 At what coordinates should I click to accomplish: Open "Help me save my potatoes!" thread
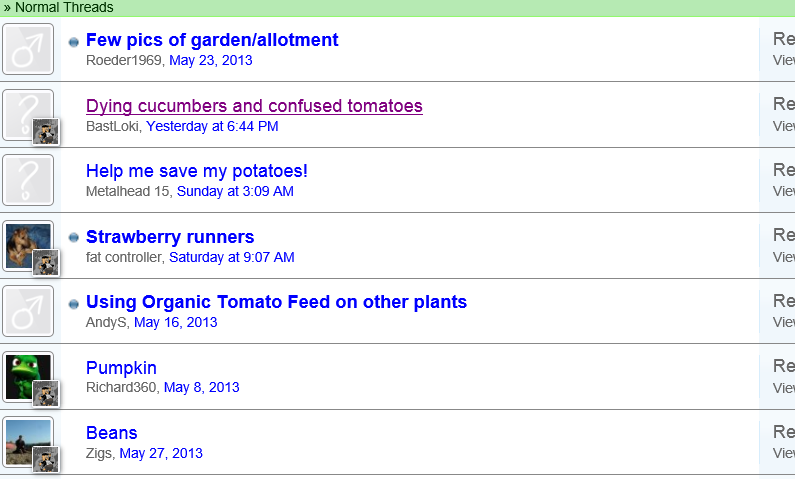197,171
